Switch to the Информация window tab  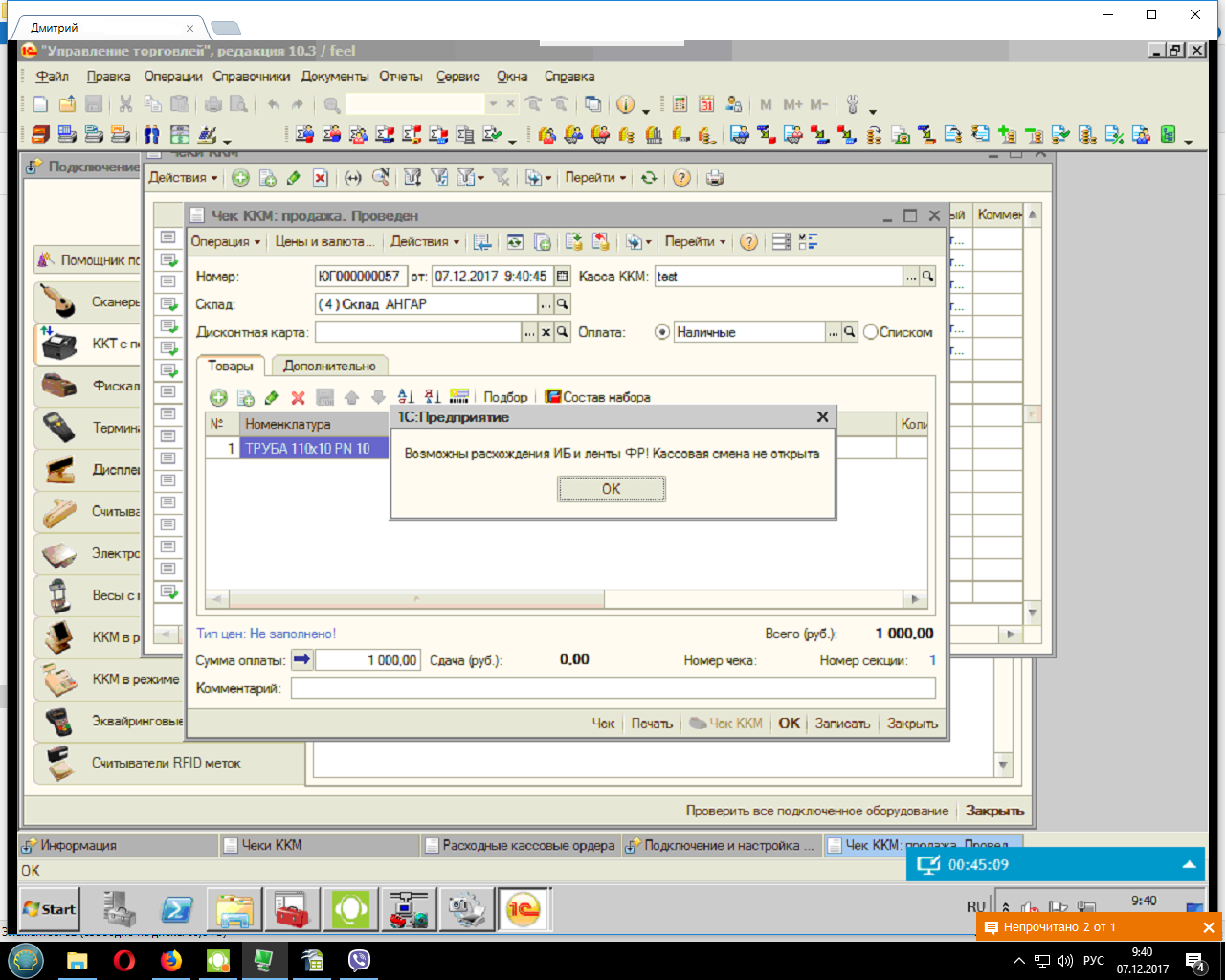tap(119, 845)
